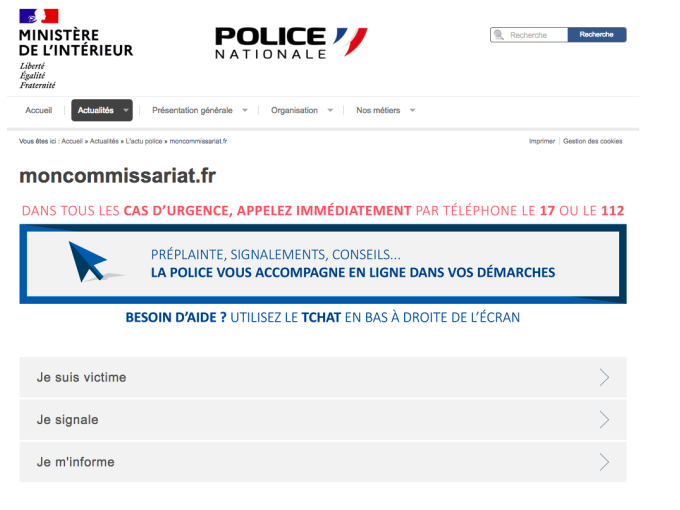680x510 pixels.
Task: Click the moncommissariat.fr page heading
Action: point(118,176)
